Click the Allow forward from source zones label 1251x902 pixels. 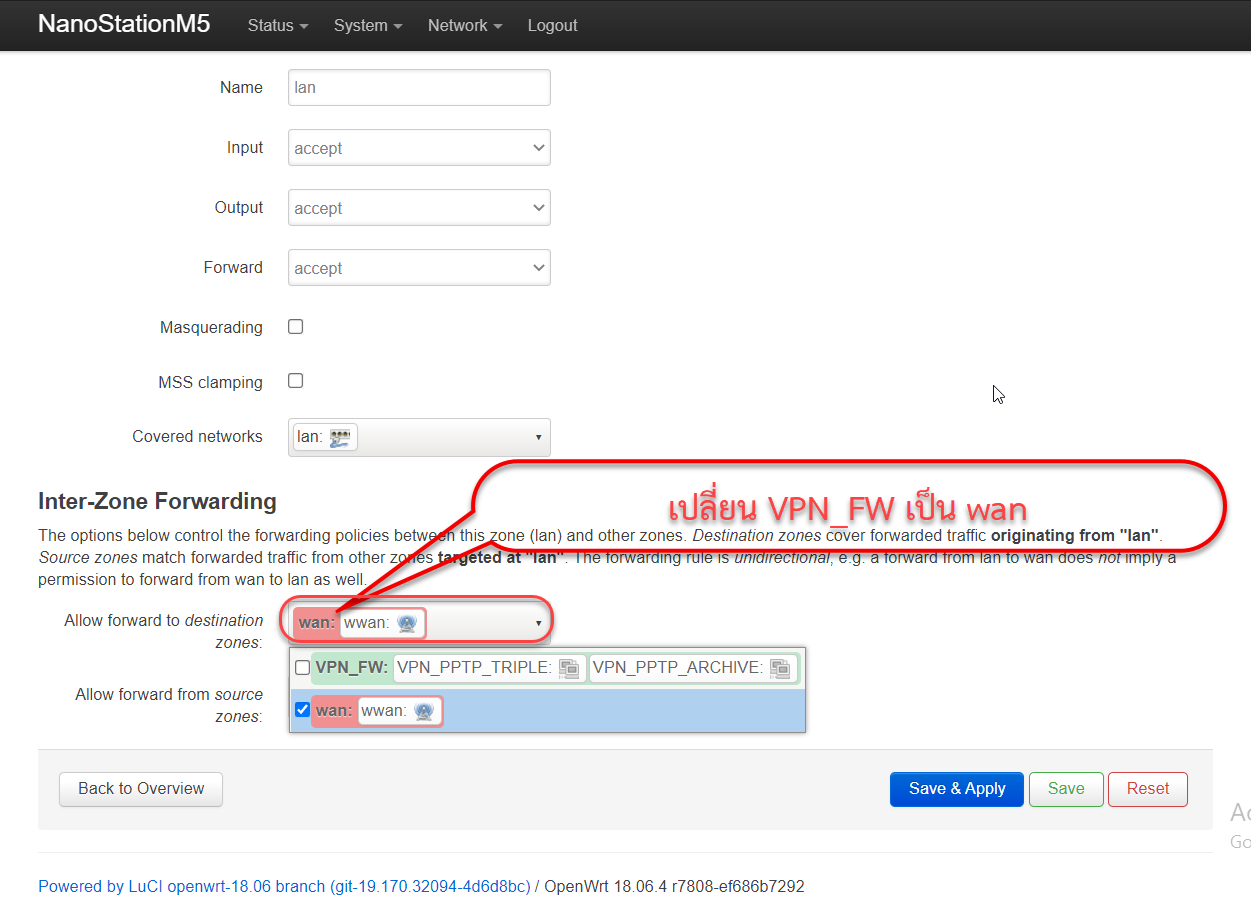[169, 705]
